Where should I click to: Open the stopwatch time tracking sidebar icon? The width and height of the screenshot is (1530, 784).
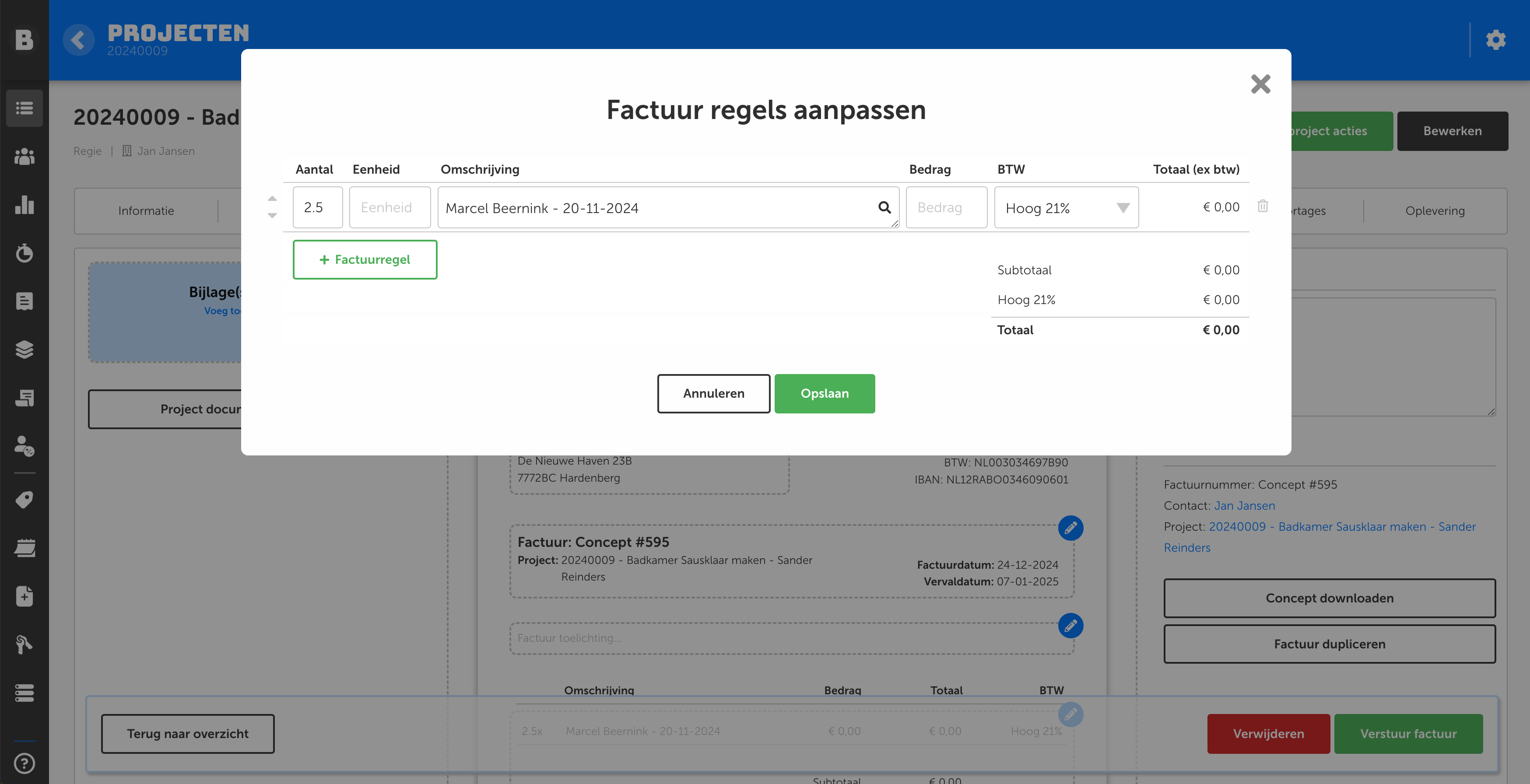point(25,253)
